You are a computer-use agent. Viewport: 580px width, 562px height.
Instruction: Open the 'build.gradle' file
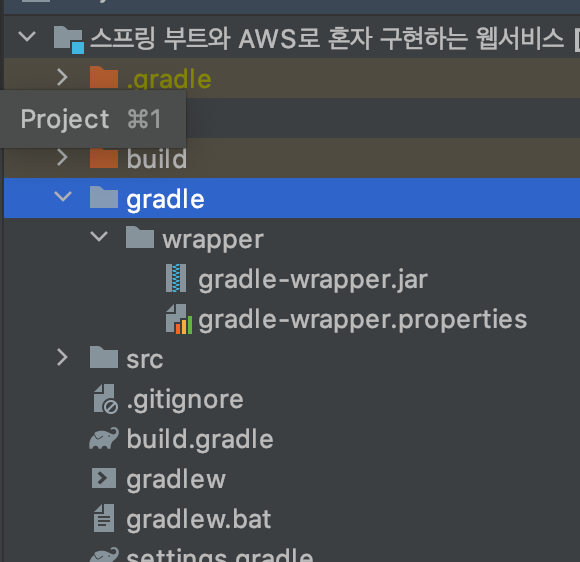click(200, 440)
